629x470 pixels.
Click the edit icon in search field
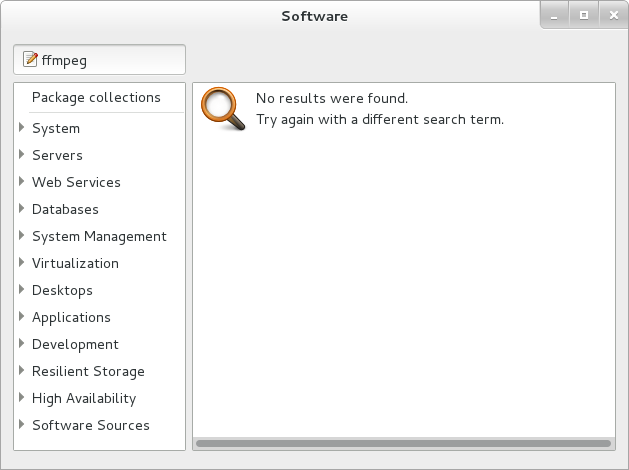tap(30, 60)
